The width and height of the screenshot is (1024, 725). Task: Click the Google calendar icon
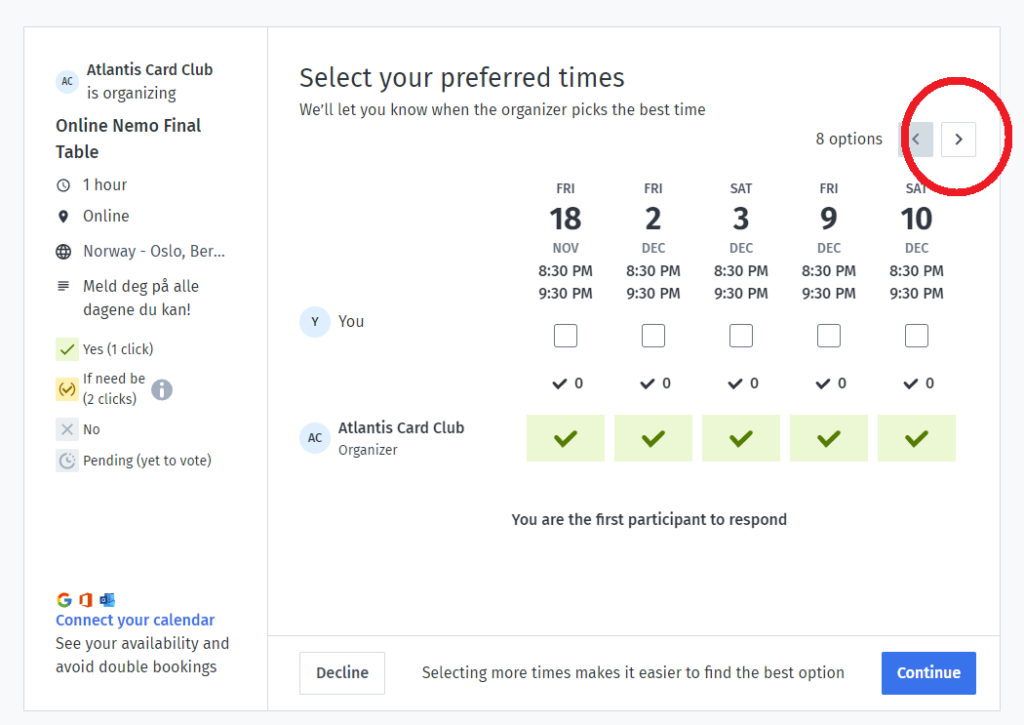[64, 600]
